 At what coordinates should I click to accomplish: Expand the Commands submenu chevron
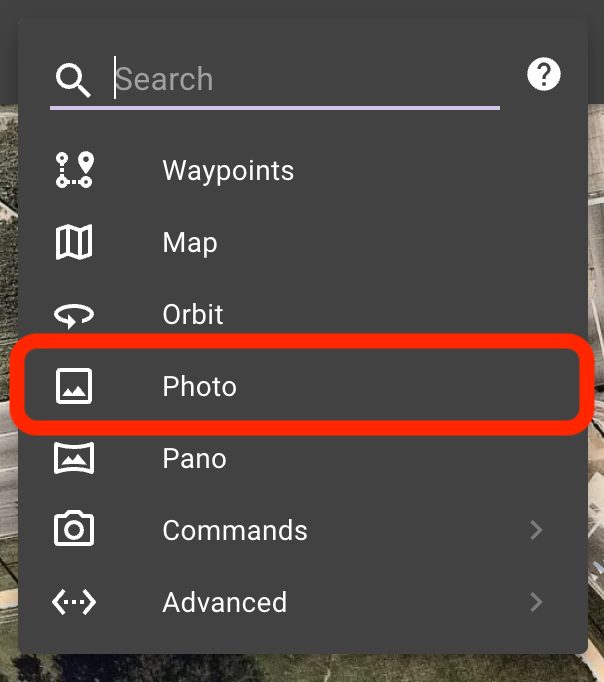(537, 530)
